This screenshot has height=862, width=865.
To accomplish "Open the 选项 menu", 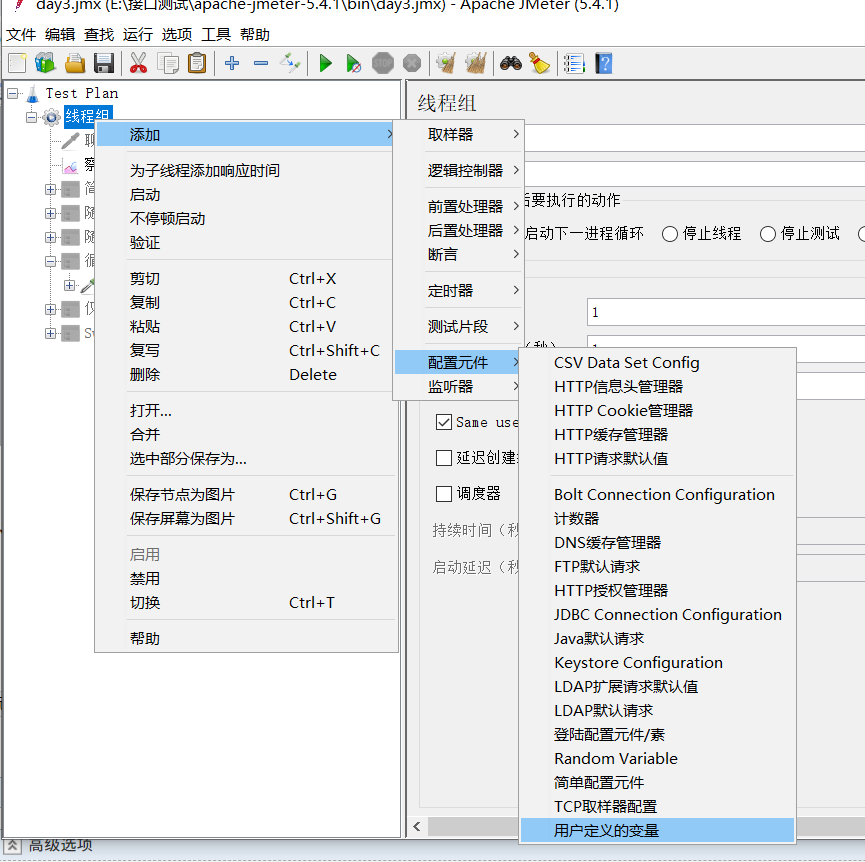I will pyautogui.click(x=177, y=35).
